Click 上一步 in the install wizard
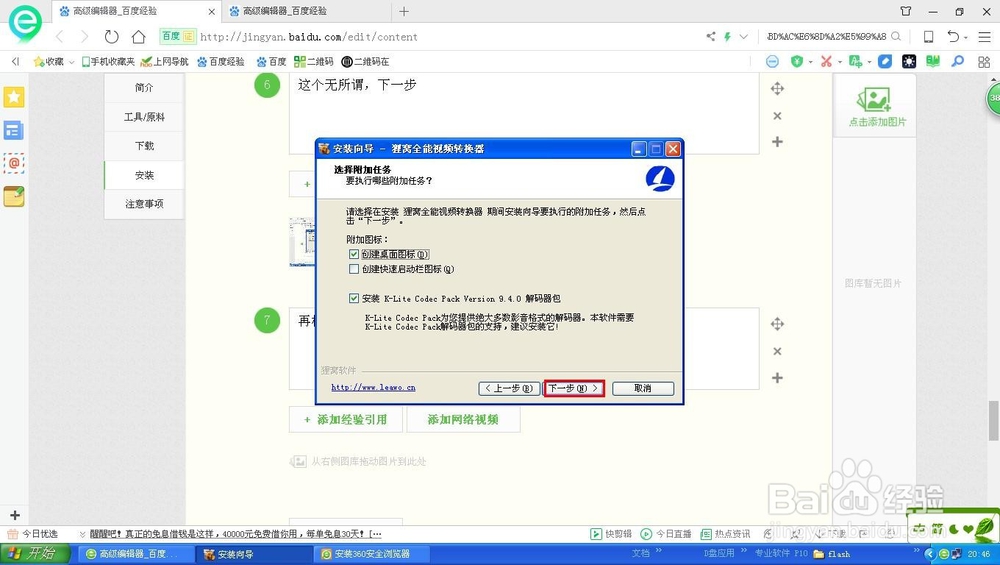1000x565 pixels. click(x=509, y=388)
